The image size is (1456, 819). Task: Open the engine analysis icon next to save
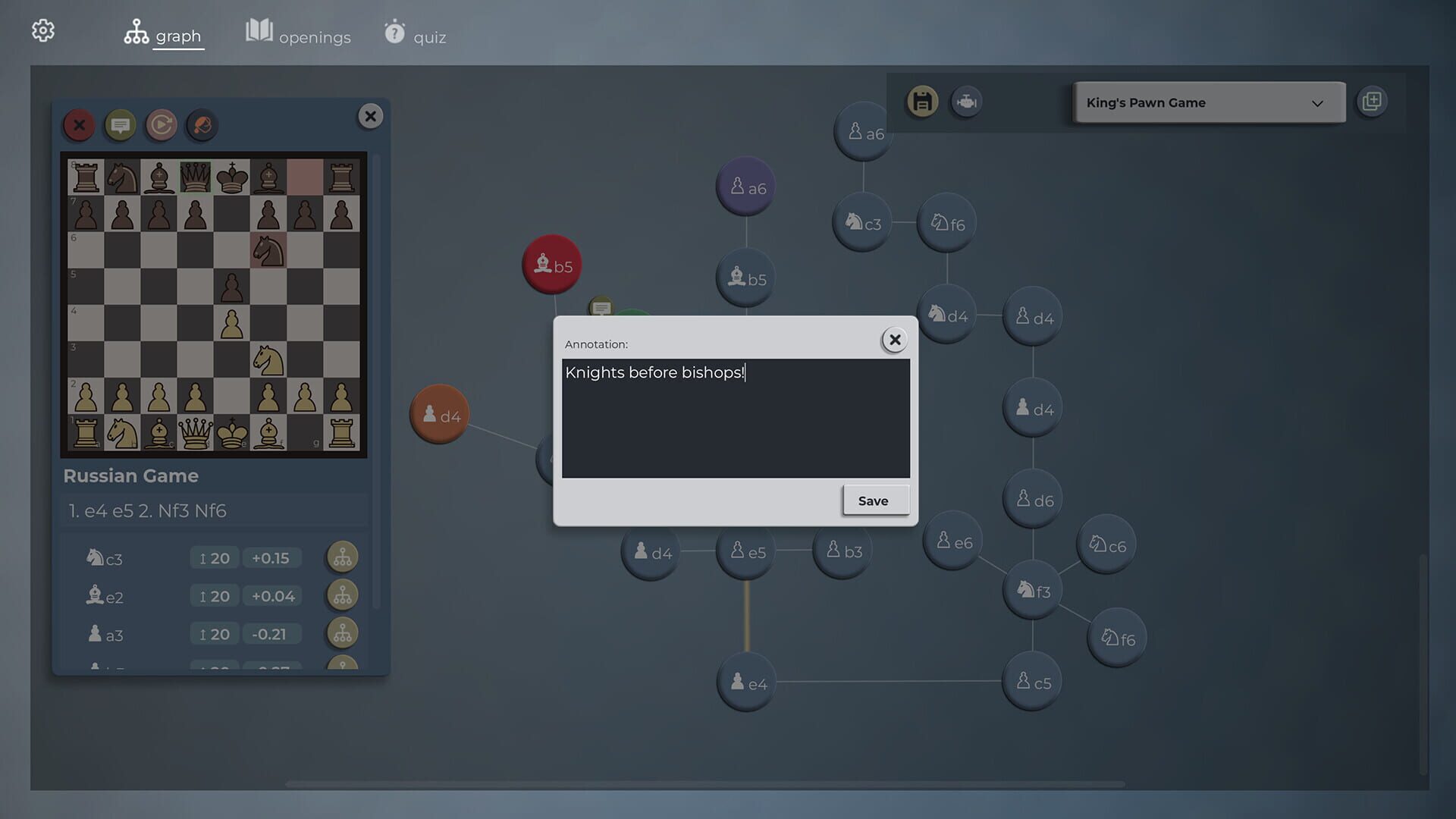point(966,101)
